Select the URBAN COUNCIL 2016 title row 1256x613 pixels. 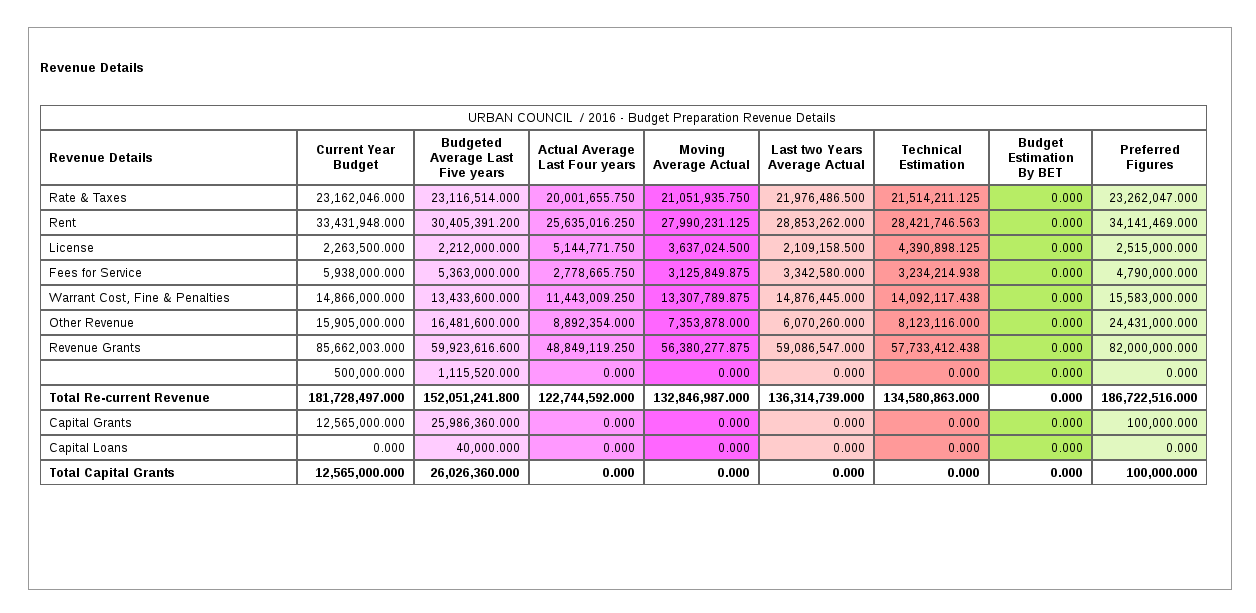[x=623, y=118]
